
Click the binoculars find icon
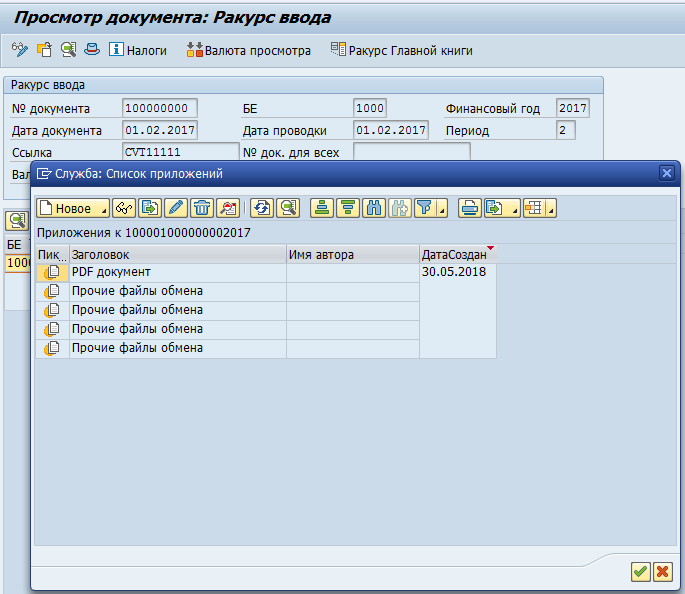[x=374, y=208]
